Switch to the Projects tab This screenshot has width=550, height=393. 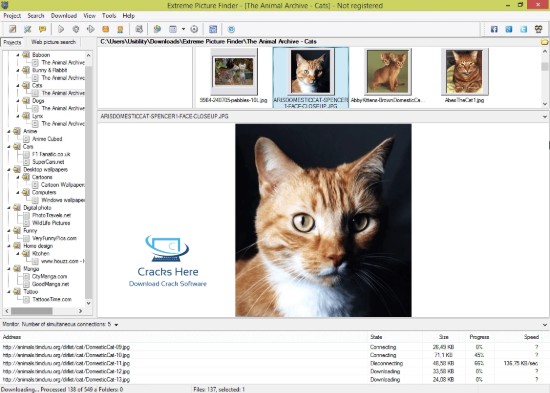pos(12,42)
